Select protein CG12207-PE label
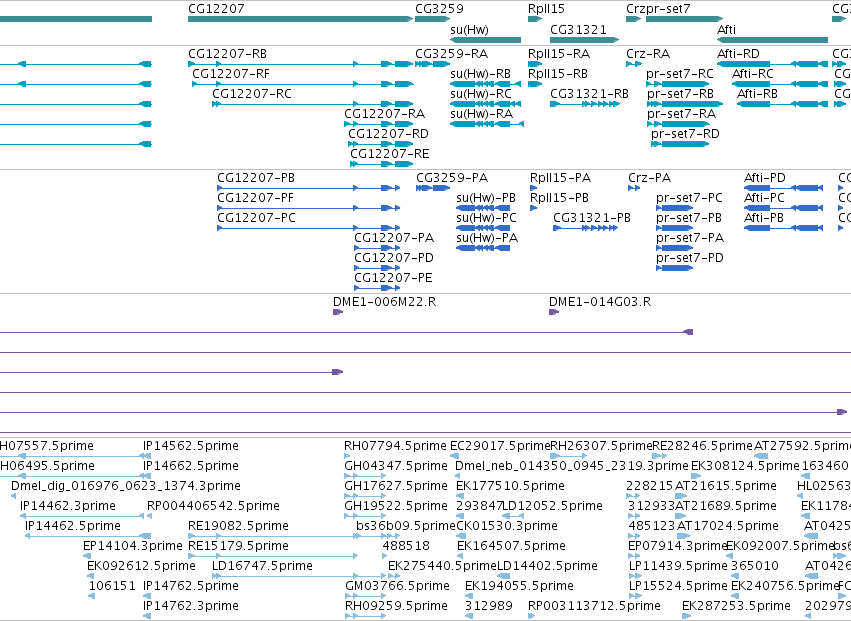 pyautogui.click(x=393, y=278)
